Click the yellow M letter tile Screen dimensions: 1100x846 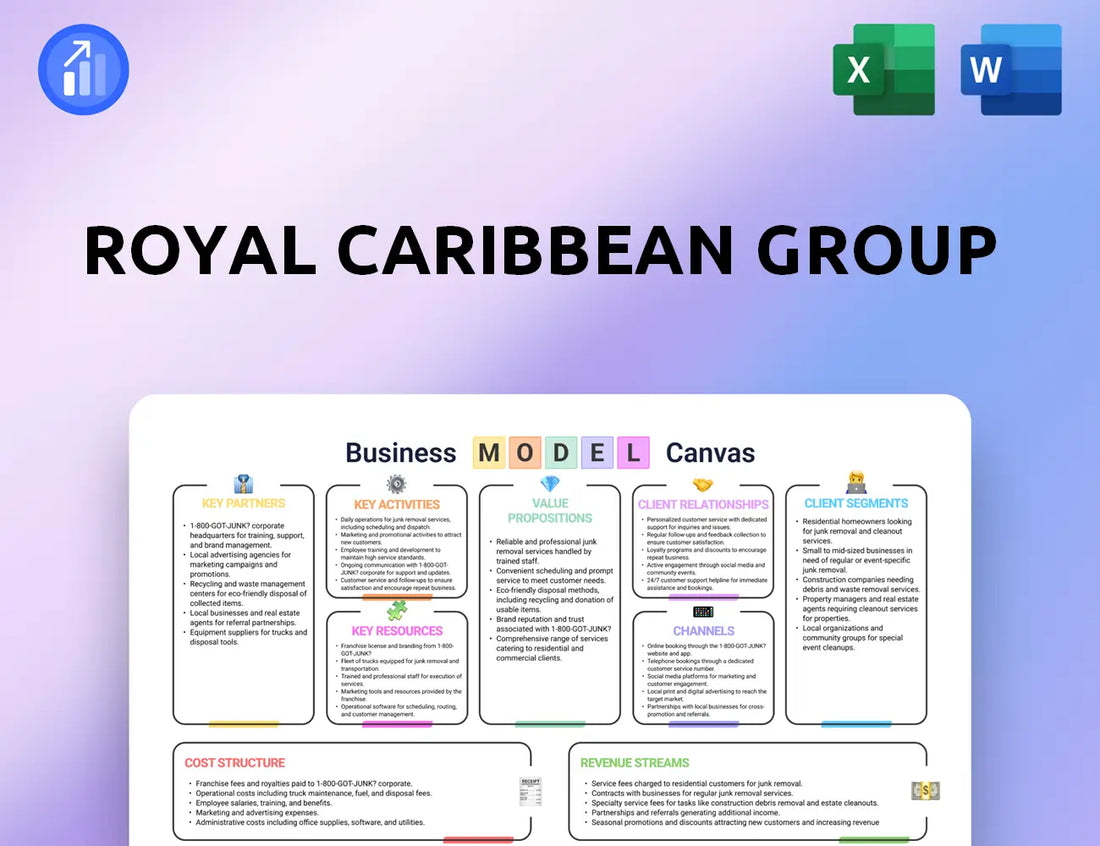tap(489, 452)
